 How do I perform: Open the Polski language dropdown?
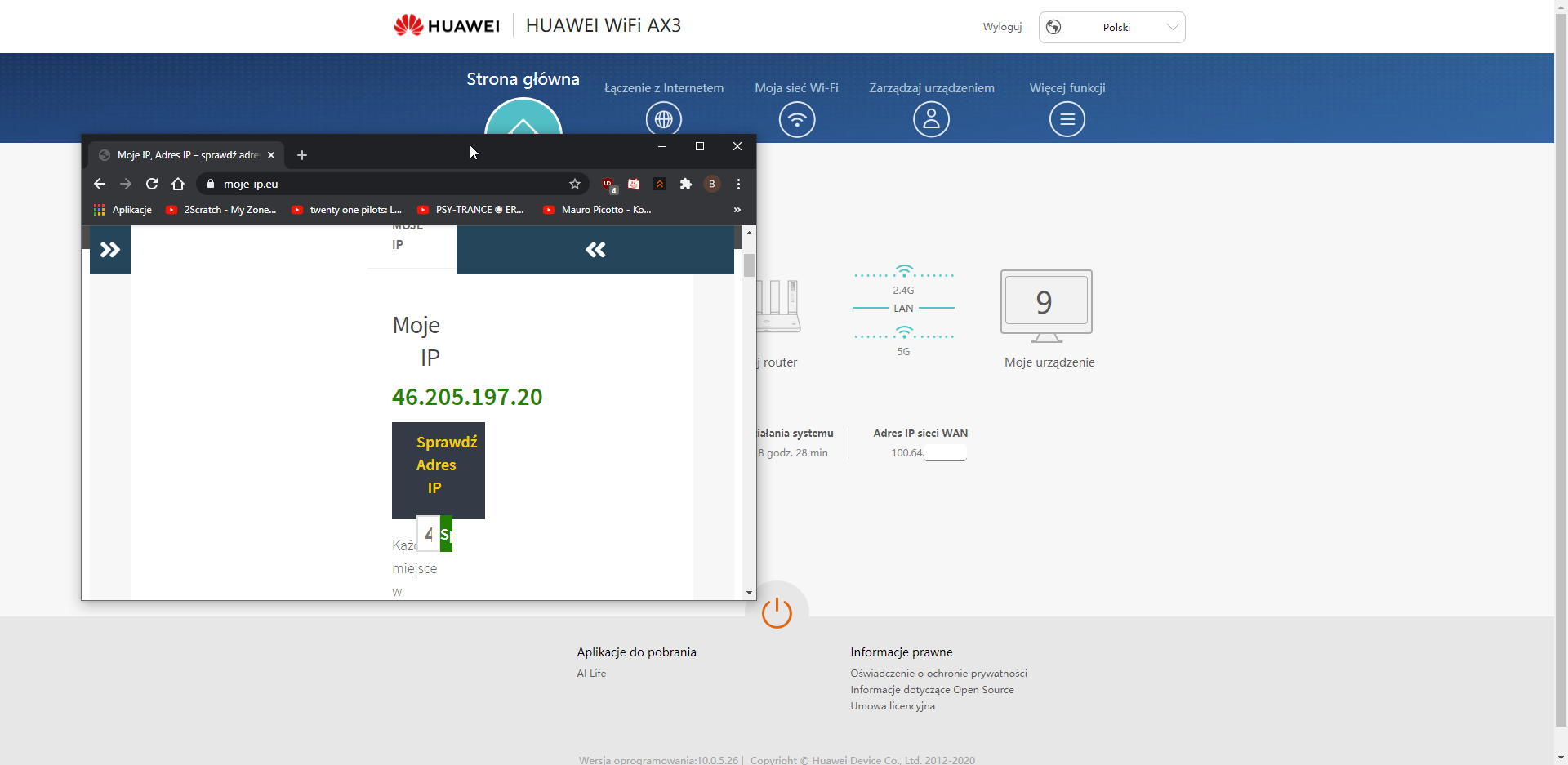(x=1111, y=27)
